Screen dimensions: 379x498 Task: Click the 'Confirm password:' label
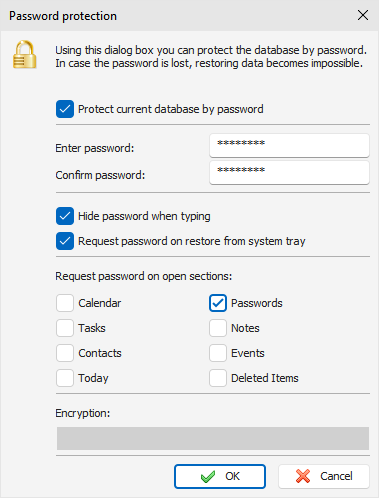point(100,175)
